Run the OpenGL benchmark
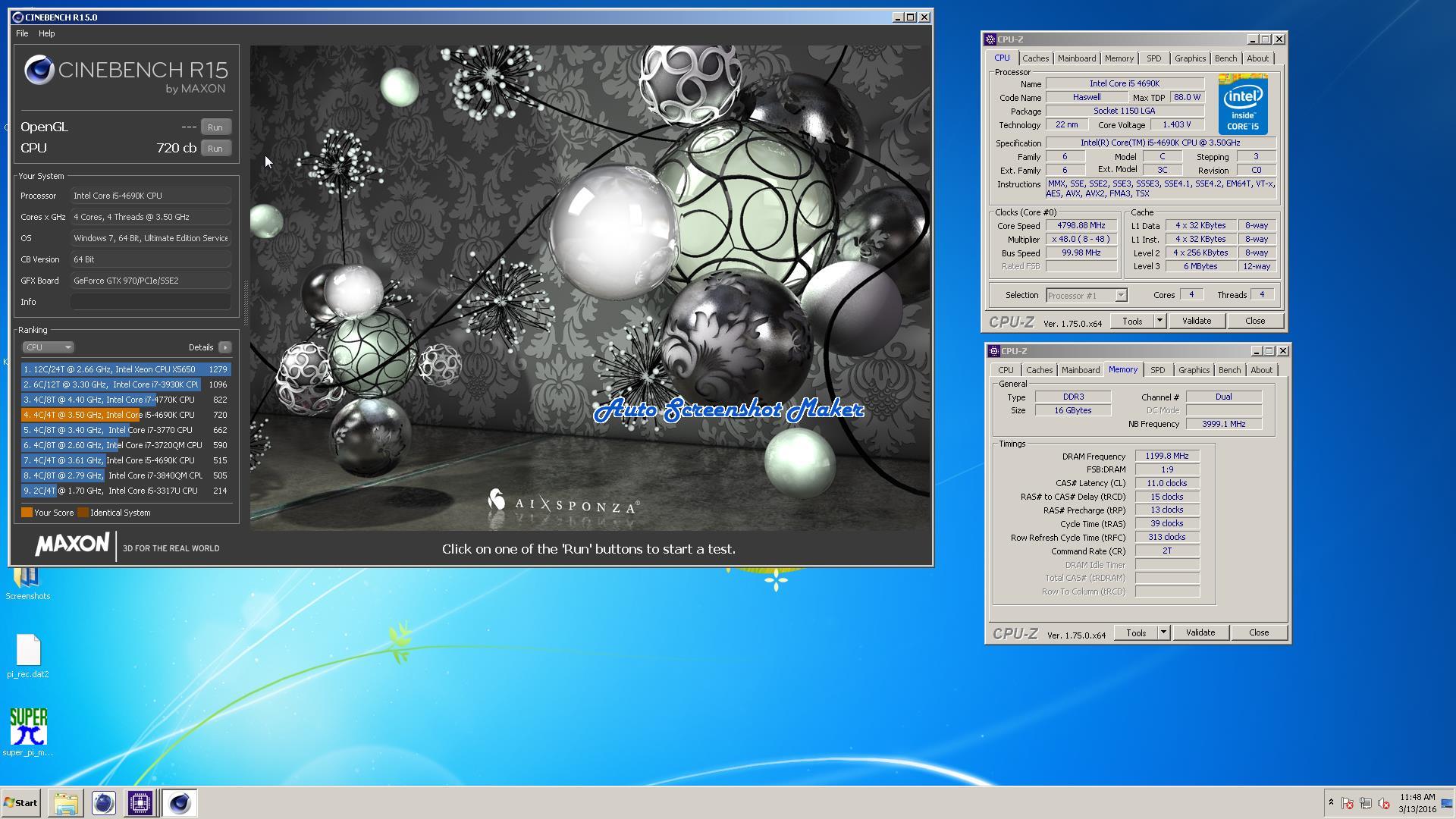1456x819 pixels. coord(215,127)
